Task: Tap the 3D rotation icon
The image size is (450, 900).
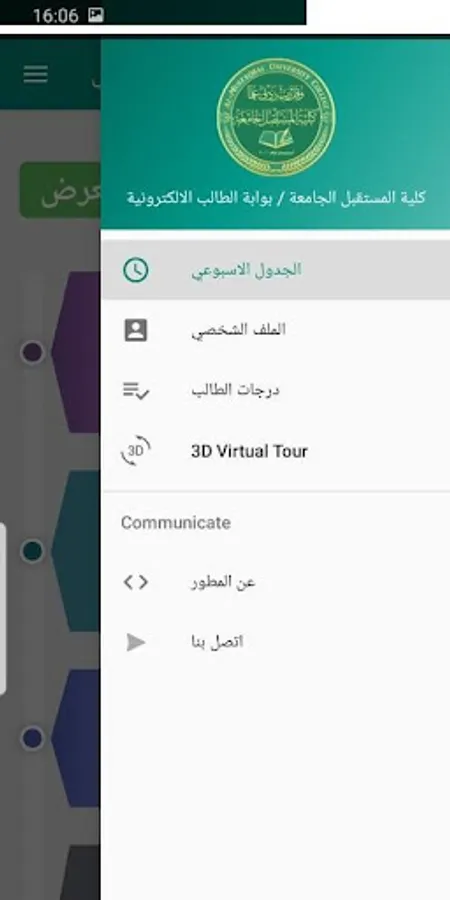Action: pos(135,451)
